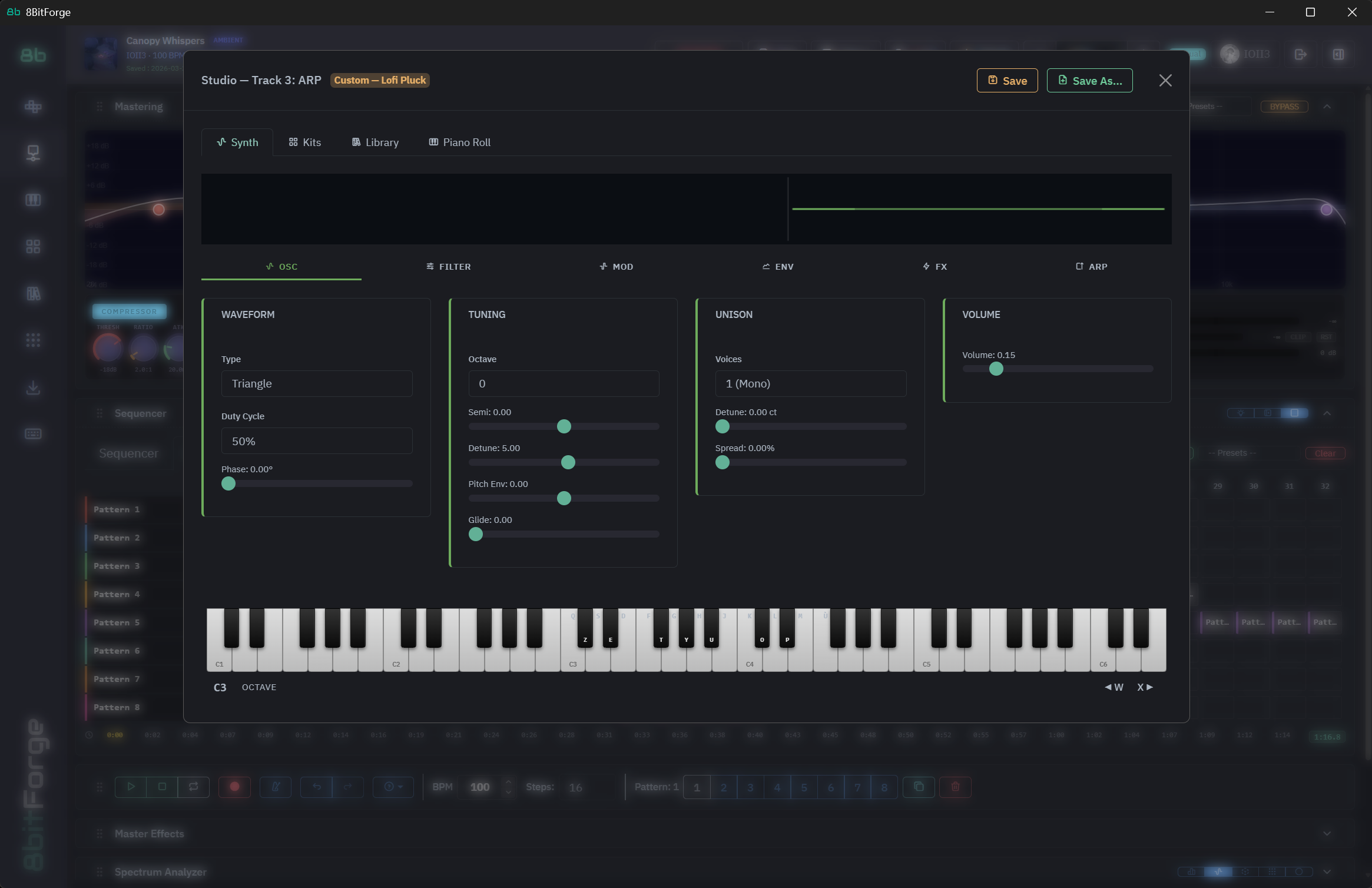Open the ENV envelope section
Screen dimensions: 1372x888
(777, 267)
